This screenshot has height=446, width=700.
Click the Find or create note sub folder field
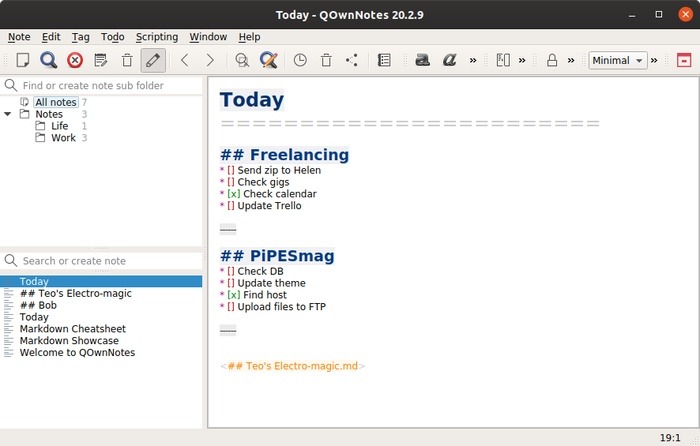pos(102,85)
